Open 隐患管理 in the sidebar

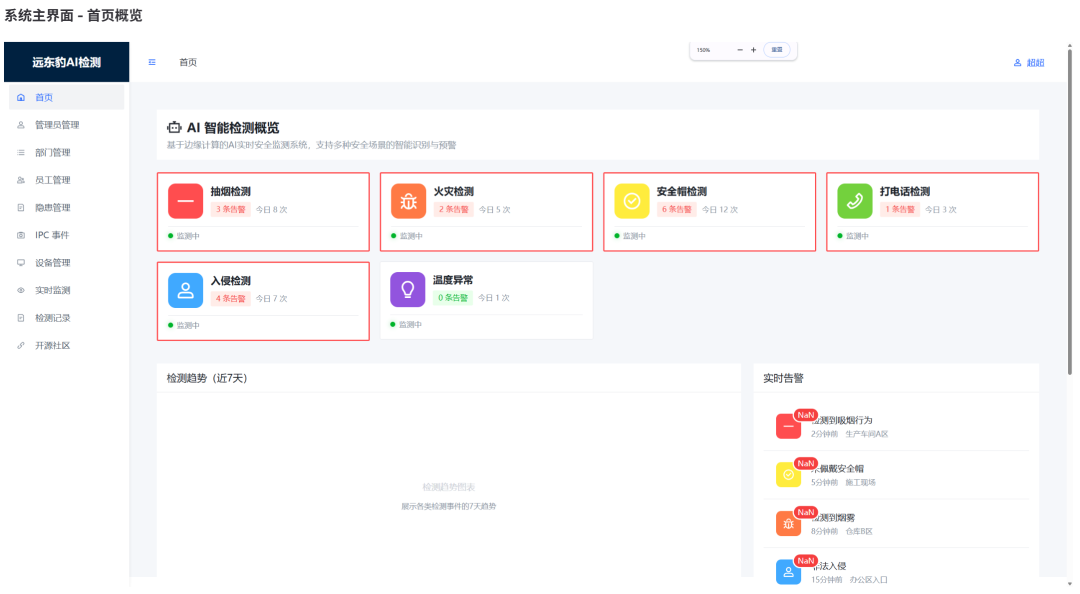click(66, 207)
